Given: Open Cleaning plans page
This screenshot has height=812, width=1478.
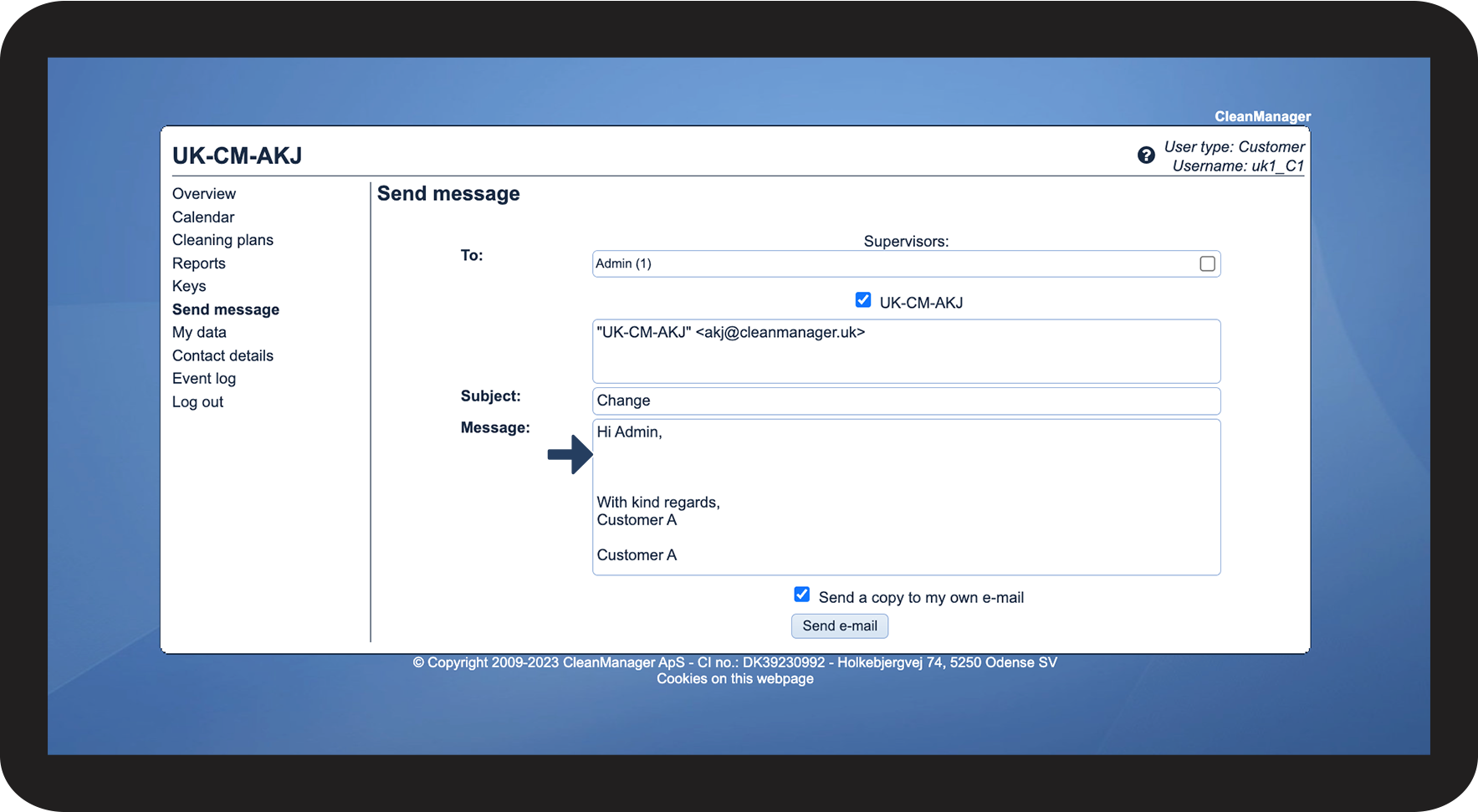Looking at the screenshot, I should [222, 240].
